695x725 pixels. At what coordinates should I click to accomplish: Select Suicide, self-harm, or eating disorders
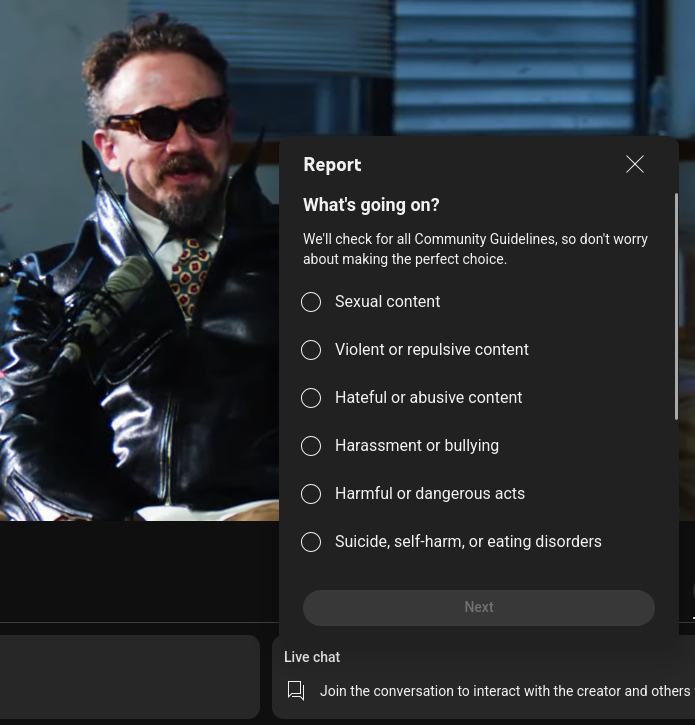coord(311,542)
